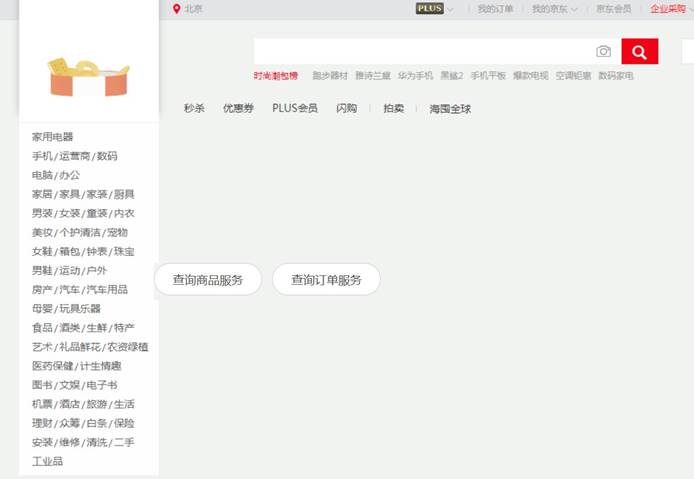Expand the 企业采购 dropdown

690,9
